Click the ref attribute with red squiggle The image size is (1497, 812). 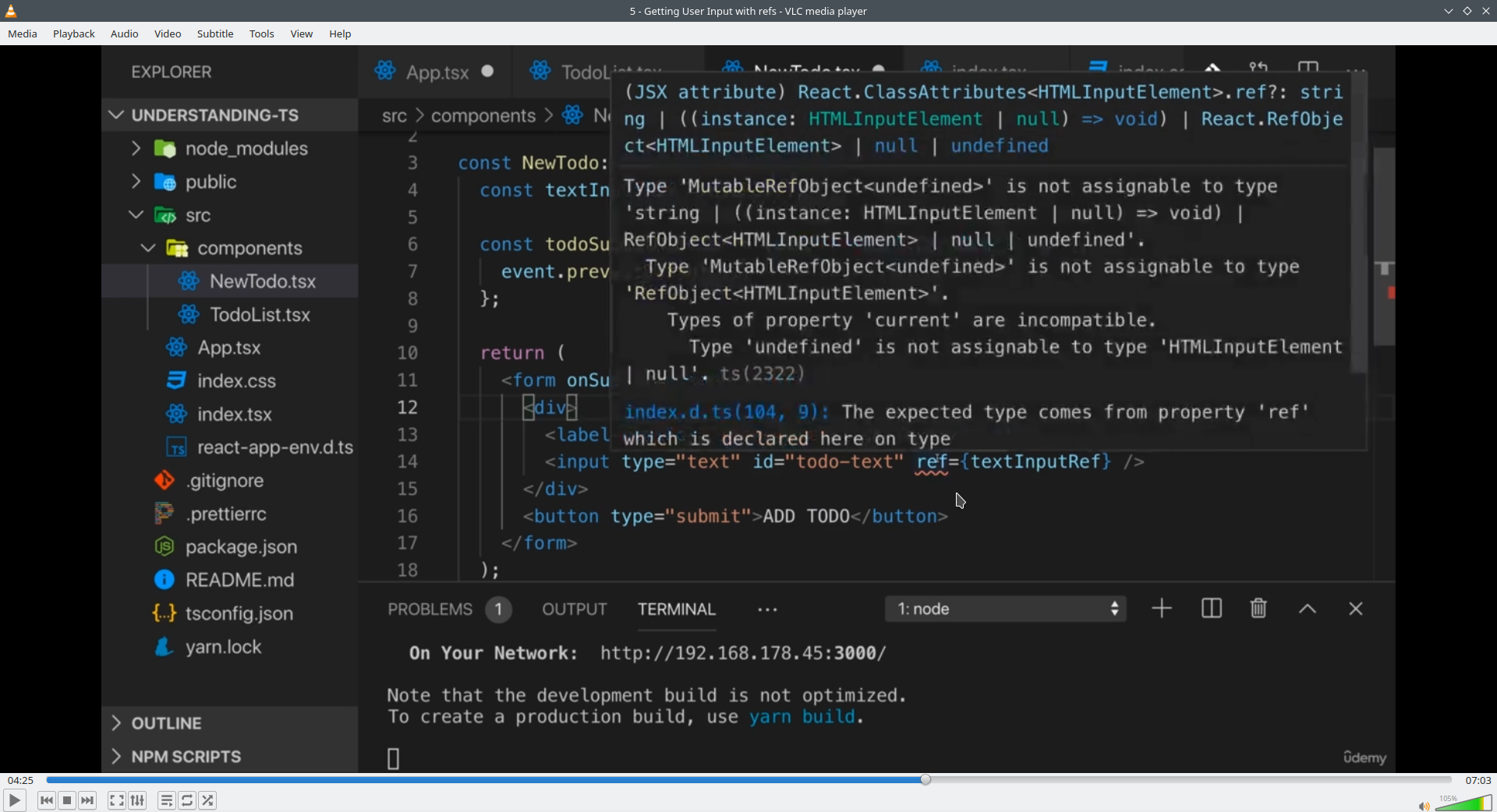pyautogui.click(x=932, y=462)
